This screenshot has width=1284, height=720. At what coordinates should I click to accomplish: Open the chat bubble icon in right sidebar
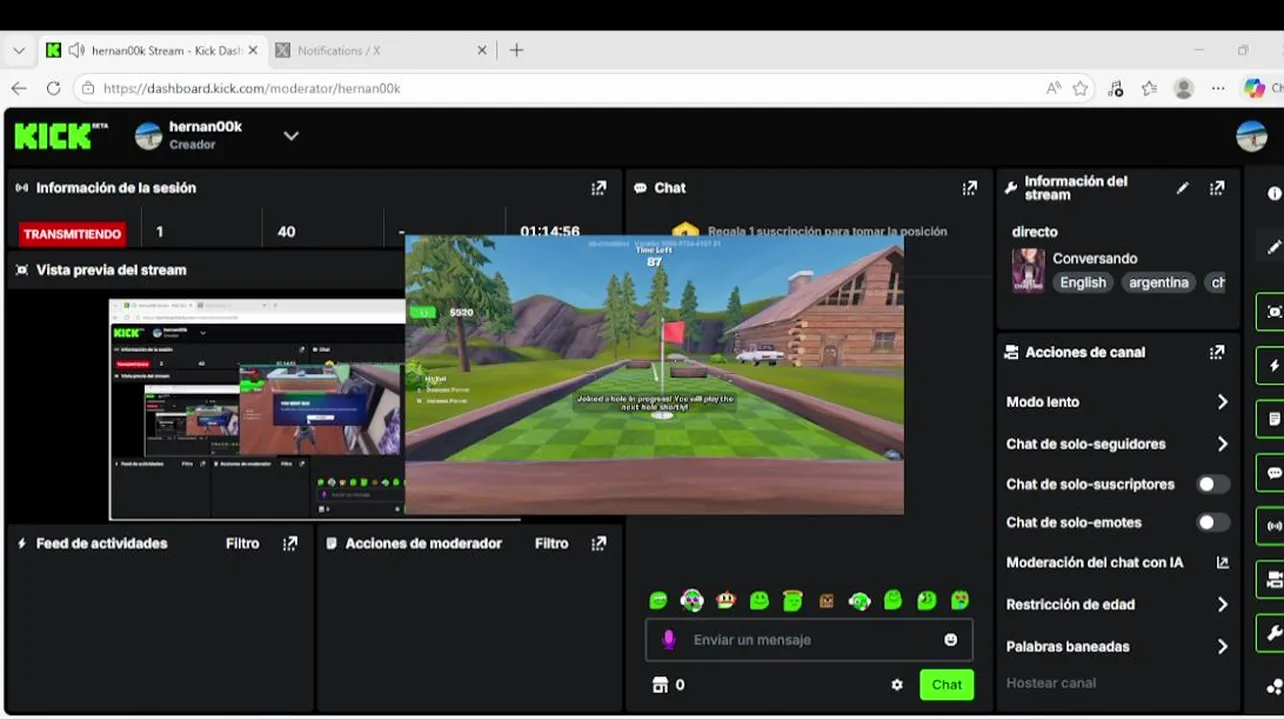tap(1272, 473)
